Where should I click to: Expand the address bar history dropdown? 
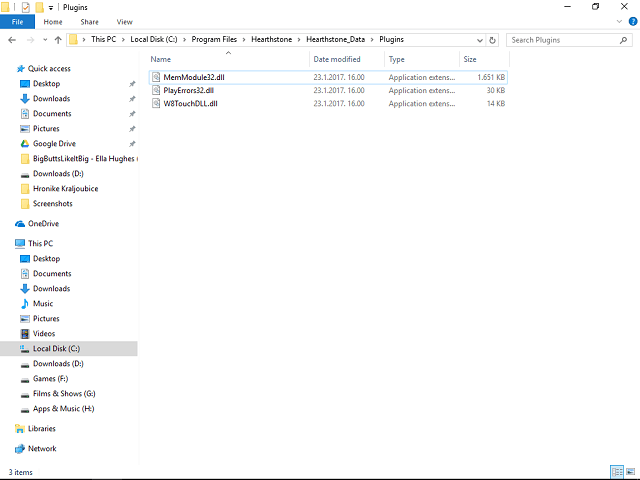pyautogui.click(x=480, y=40)
